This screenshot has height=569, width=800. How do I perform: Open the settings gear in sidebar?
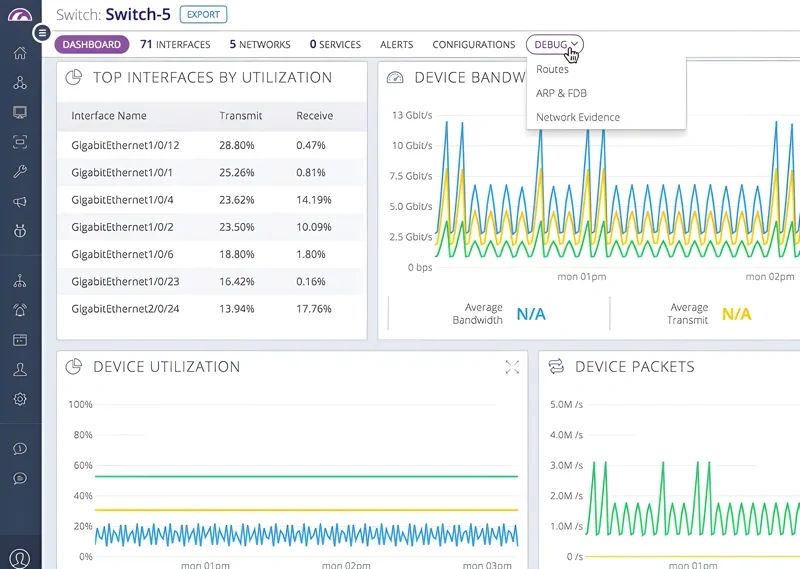[x=20, y=399]
